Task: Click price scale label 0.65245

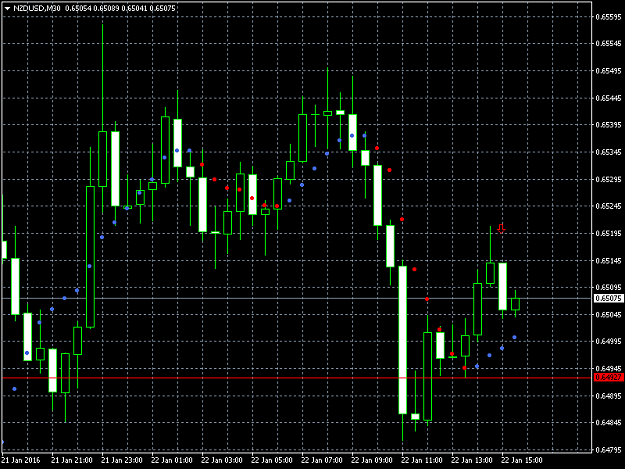Action: tap(608, 206)
